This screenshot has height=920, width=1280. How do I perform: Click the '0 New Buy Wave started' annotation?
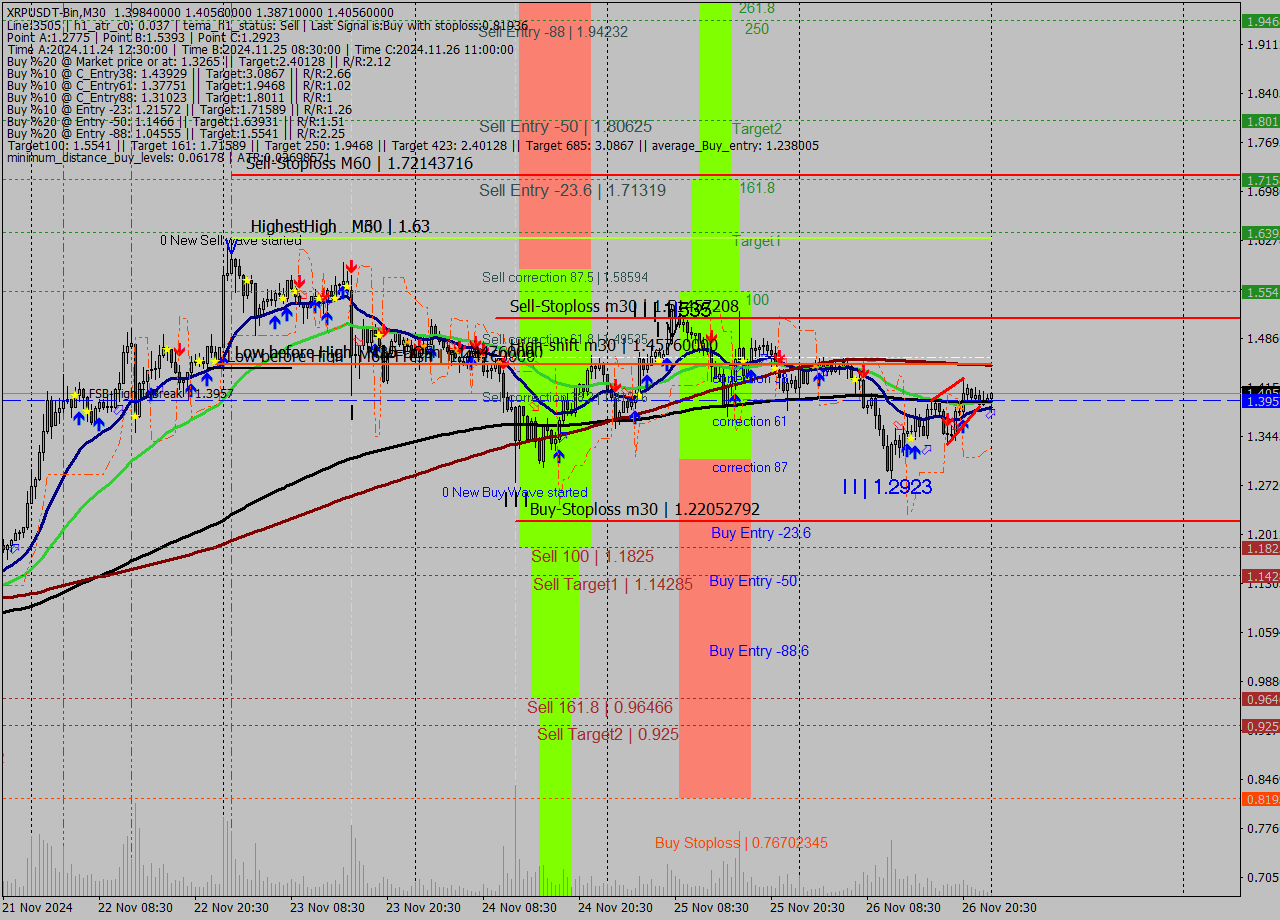coord(515,493)
